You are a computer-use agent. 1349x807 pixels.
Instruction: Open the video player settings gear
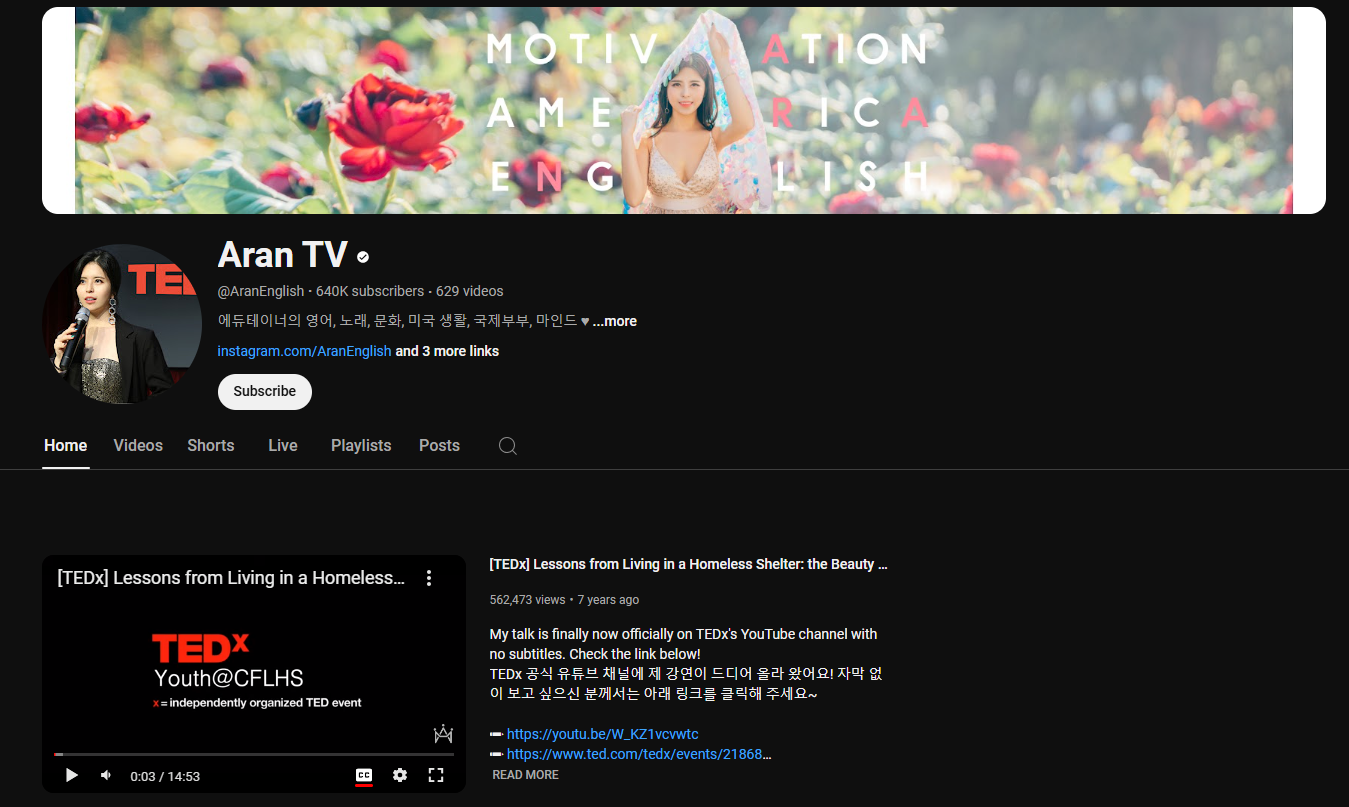coord(400,775)
